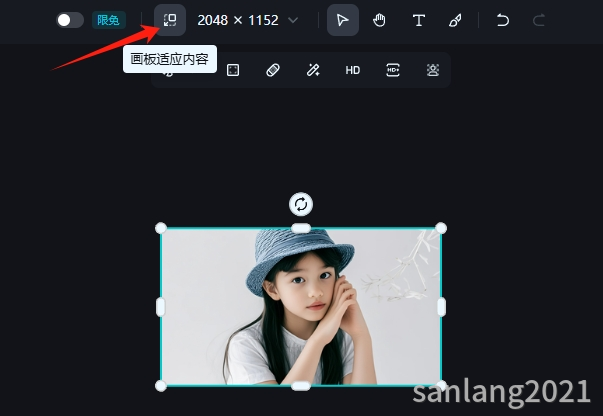Click the HD+ super resolution icon
The width and height of the screenshot is (603, 416).
point(393,70)
